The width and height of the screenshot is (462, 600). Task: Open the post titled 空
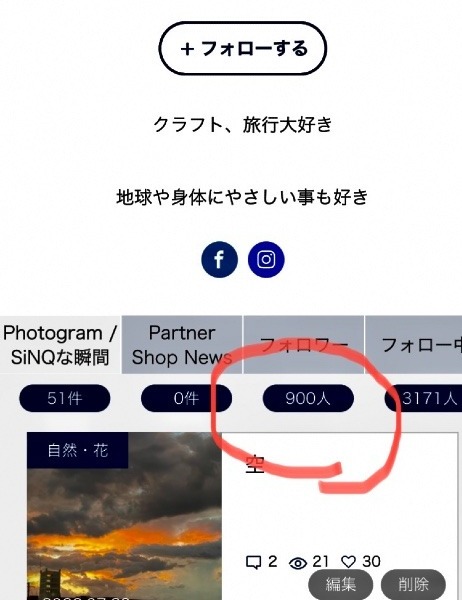255,464
